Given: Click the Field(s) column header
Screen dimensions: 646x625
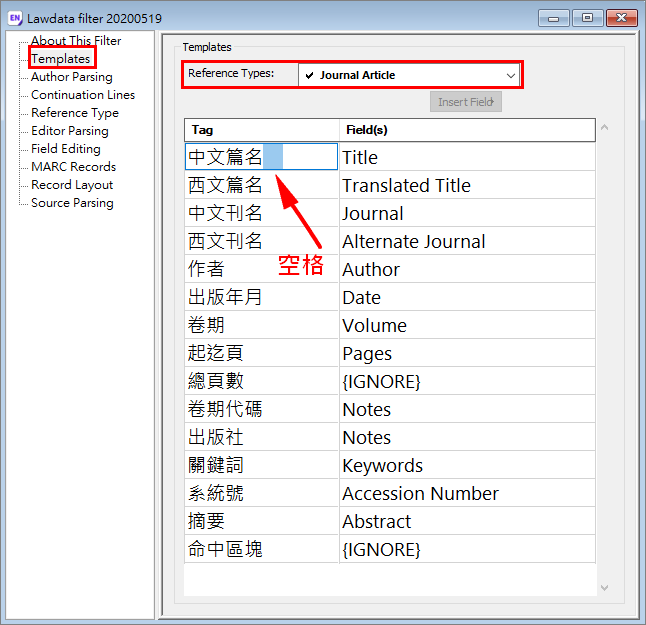Looking at the screenshot, I should coord(467,130).
